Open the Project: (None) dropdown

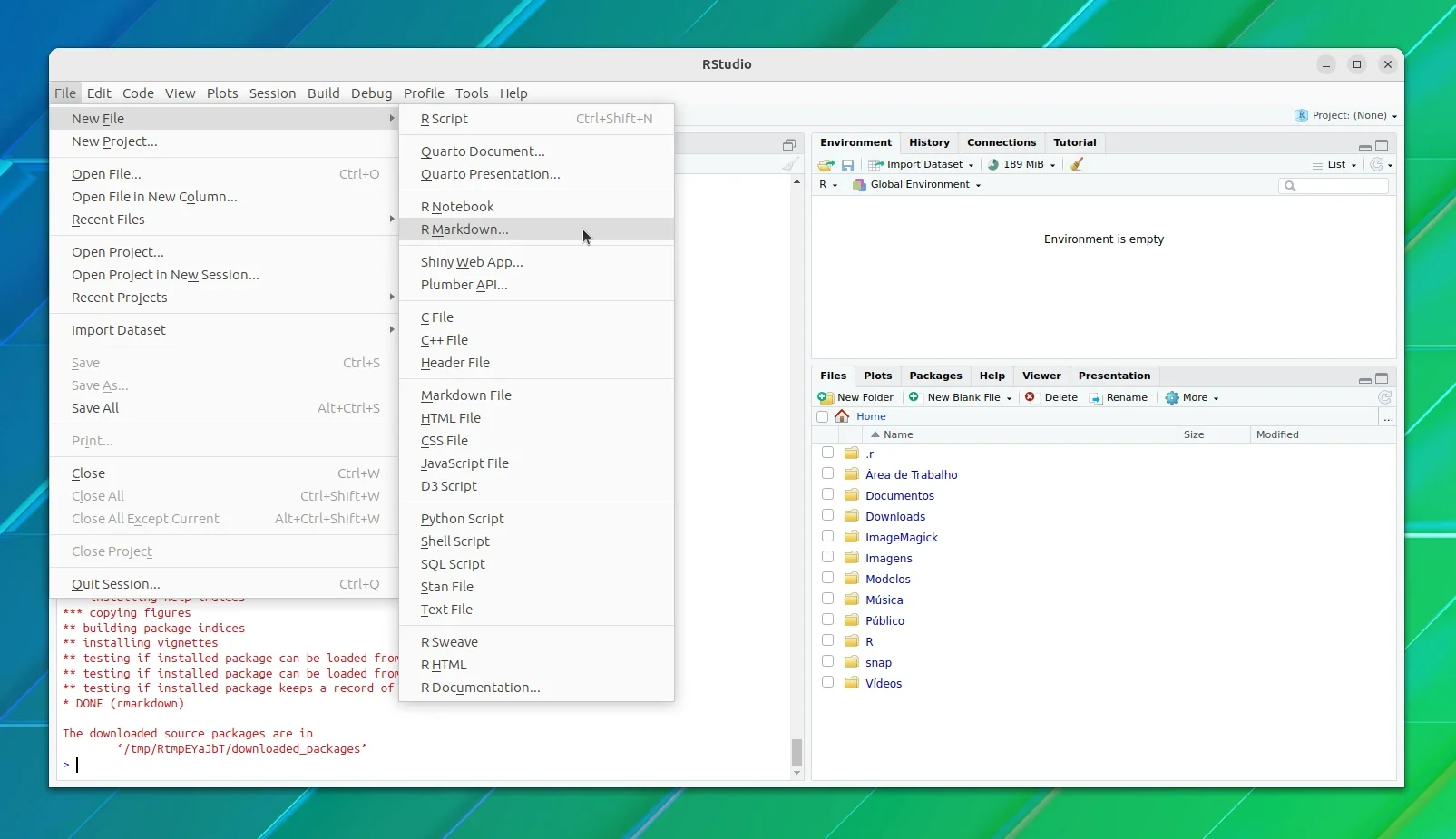pos(1346,116)
